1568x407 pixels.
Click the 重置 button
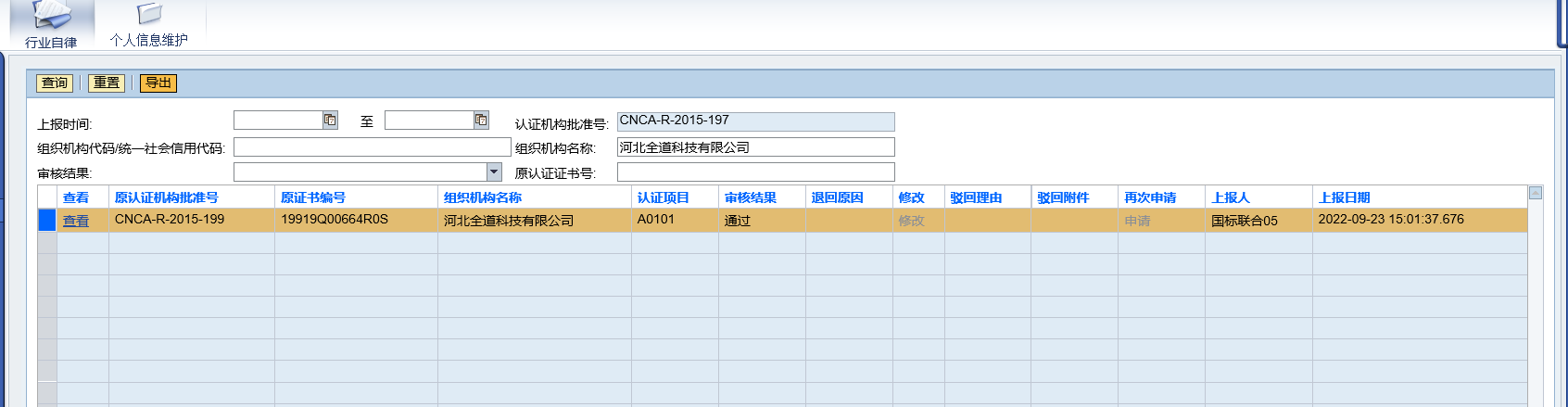click(107, 83)
